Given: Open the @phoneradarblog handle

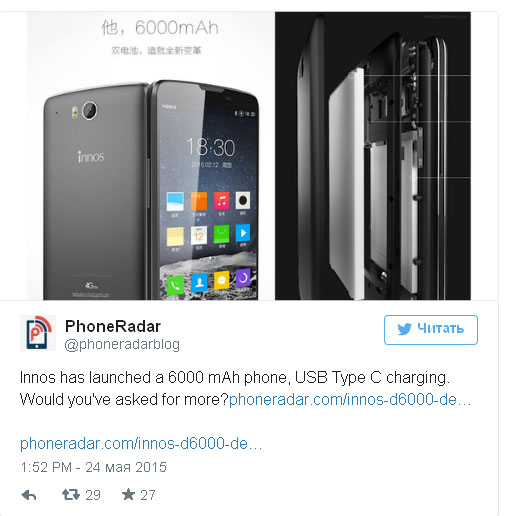Looking at the screenshot, I should coord(122,344).
